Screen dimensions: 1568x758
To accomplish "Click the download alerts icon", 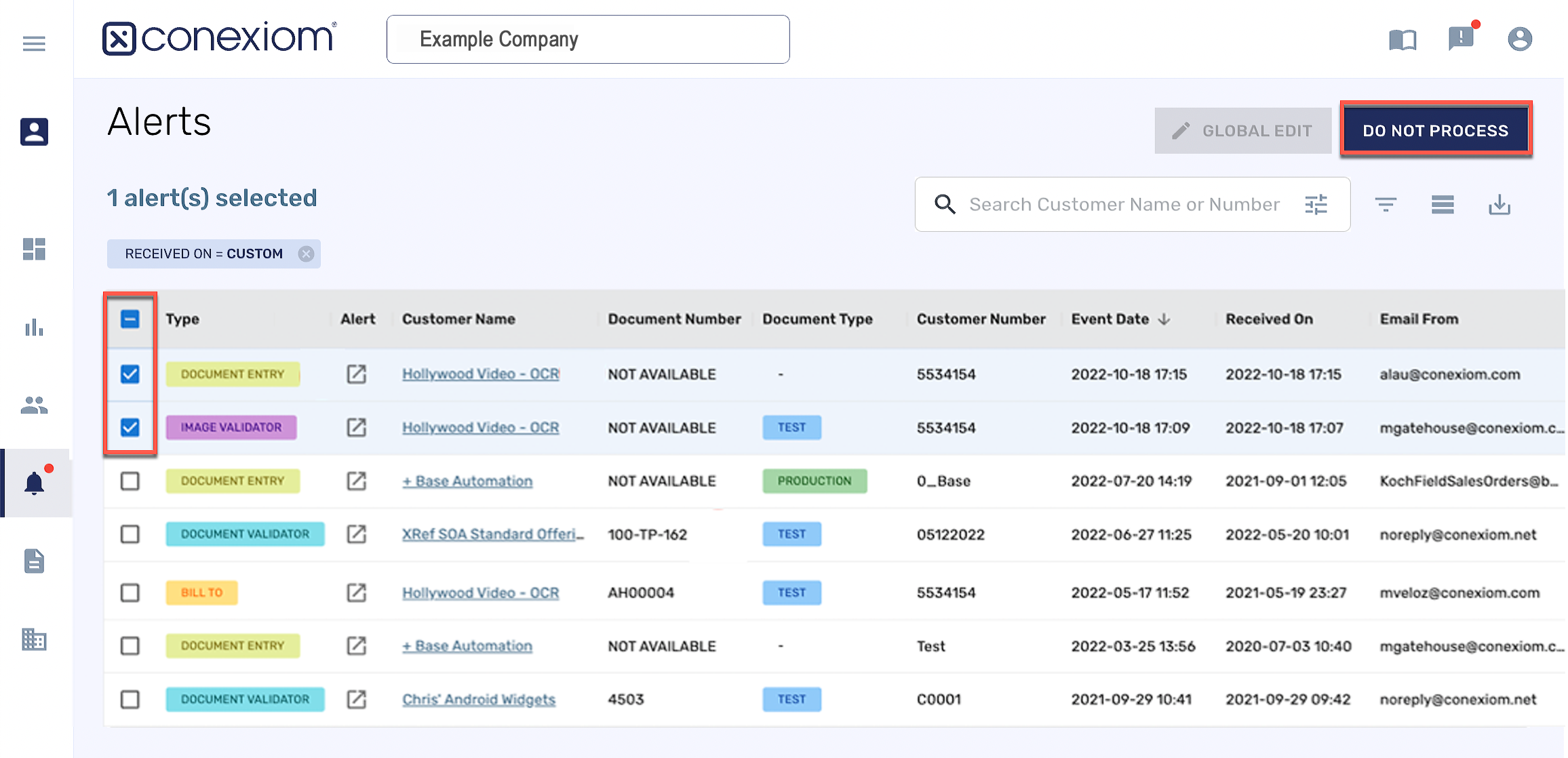I will point(1500,204).
